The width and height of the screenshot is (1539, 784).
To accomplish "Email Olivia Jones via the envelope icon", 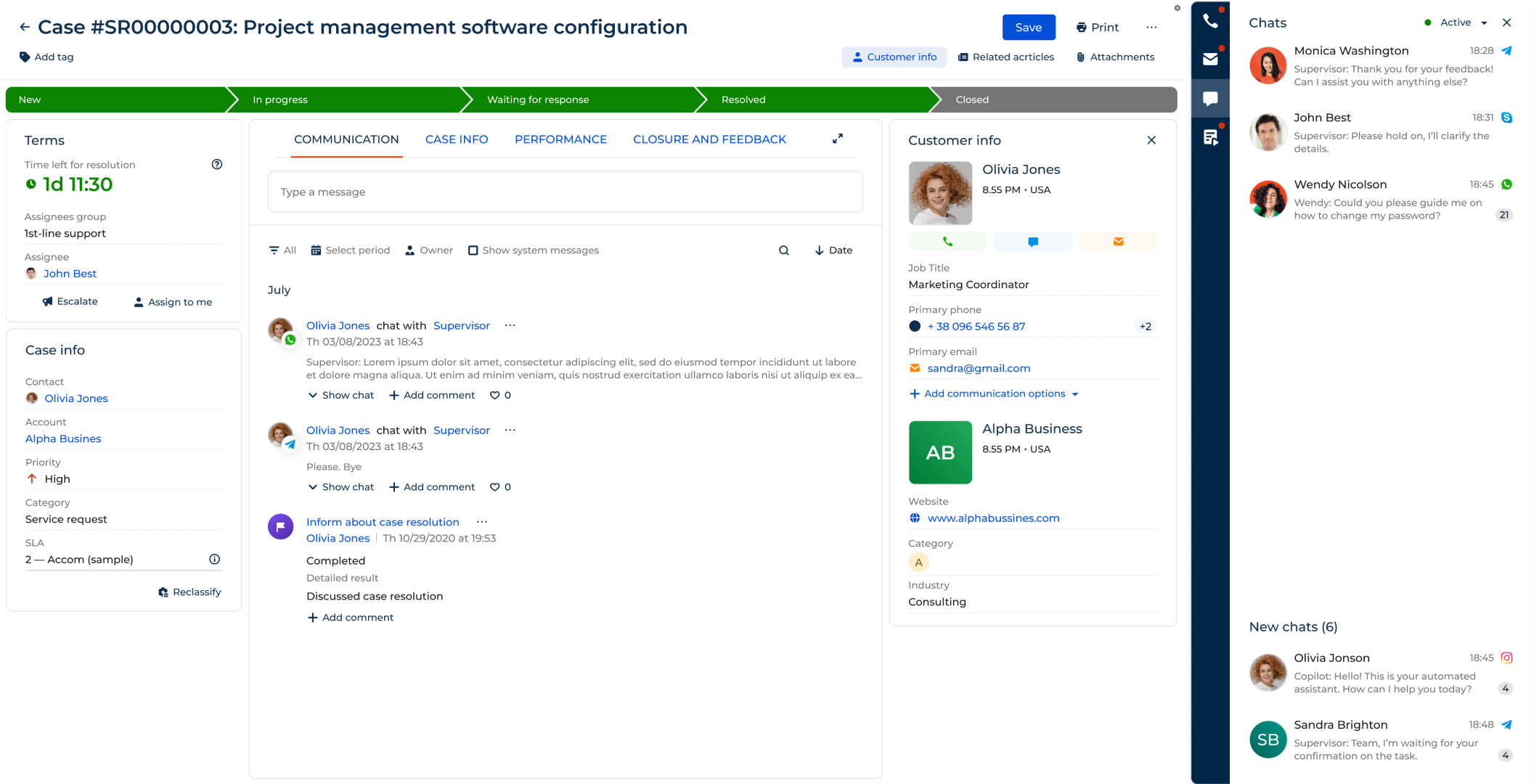I will click(x=1118, y=241).
